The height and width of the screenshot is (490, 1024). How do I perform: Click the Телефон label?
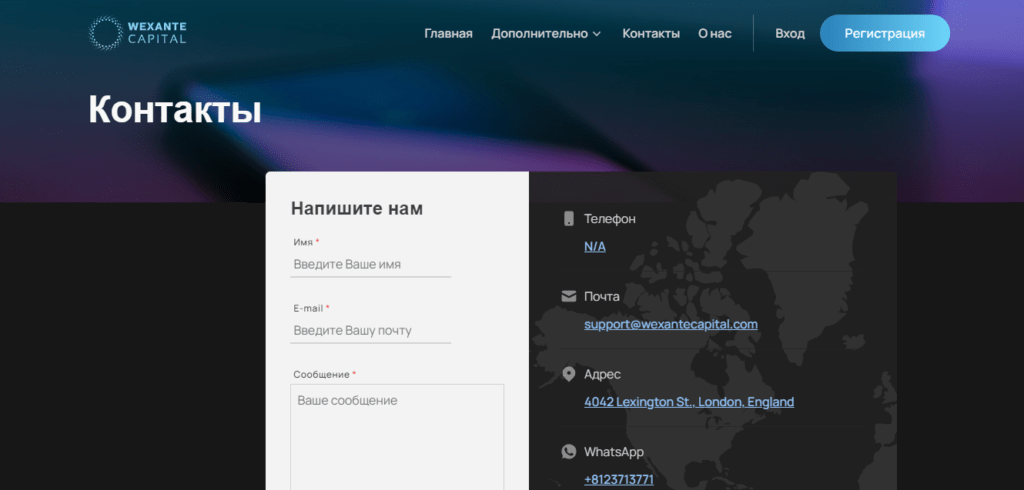(609, 219)
